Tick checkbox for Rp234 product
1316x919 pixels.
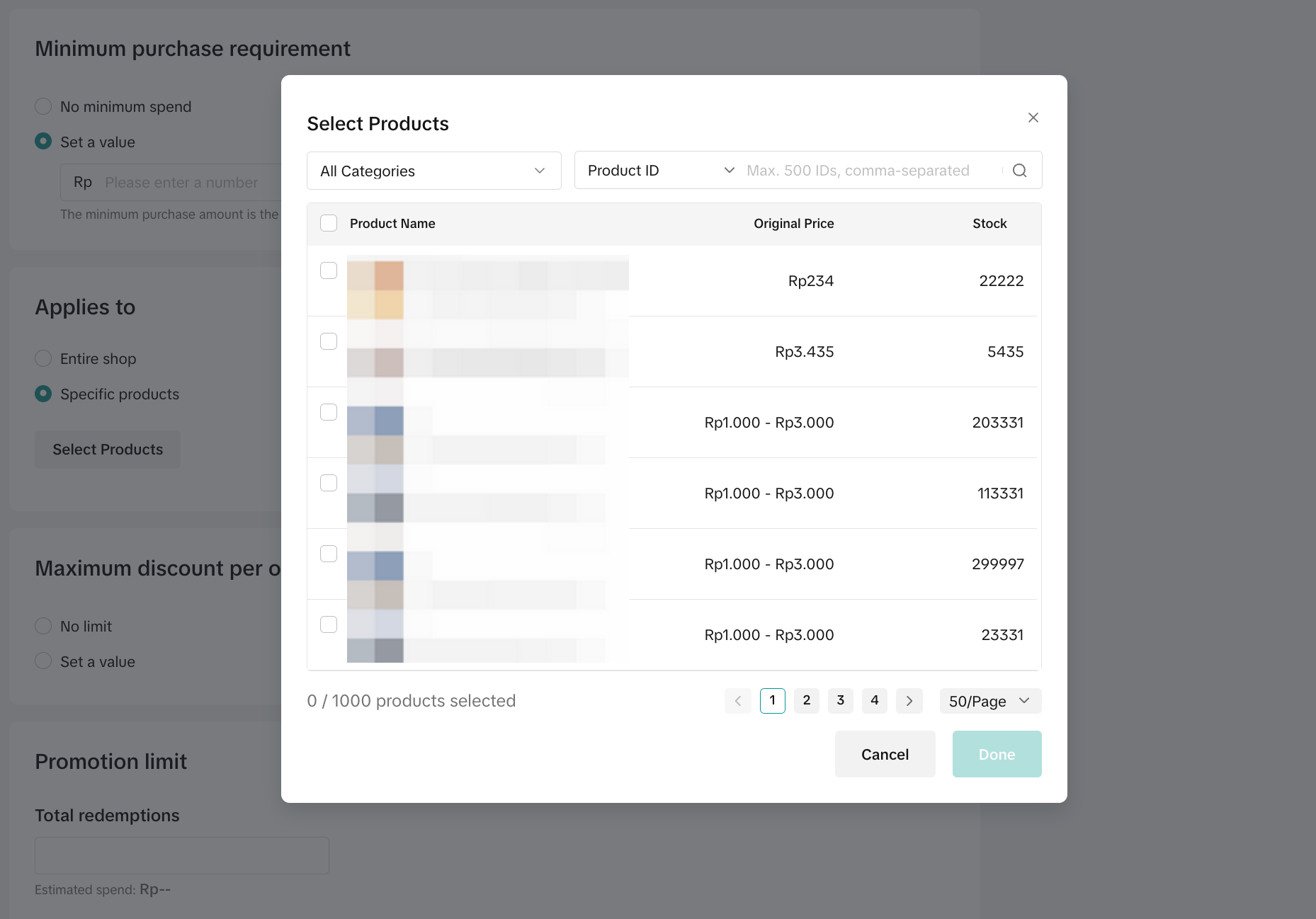click(329, 270)
